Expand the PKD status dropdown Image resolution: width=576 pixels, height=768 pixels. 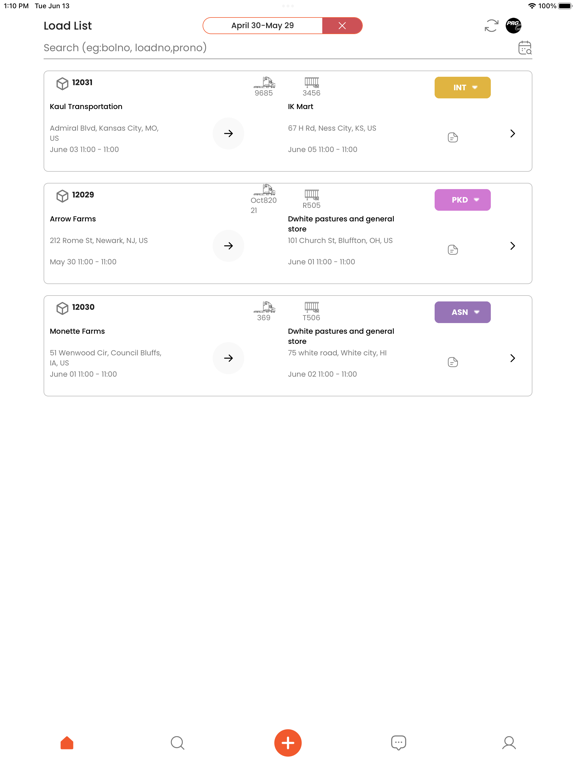[x=462, y=200]
